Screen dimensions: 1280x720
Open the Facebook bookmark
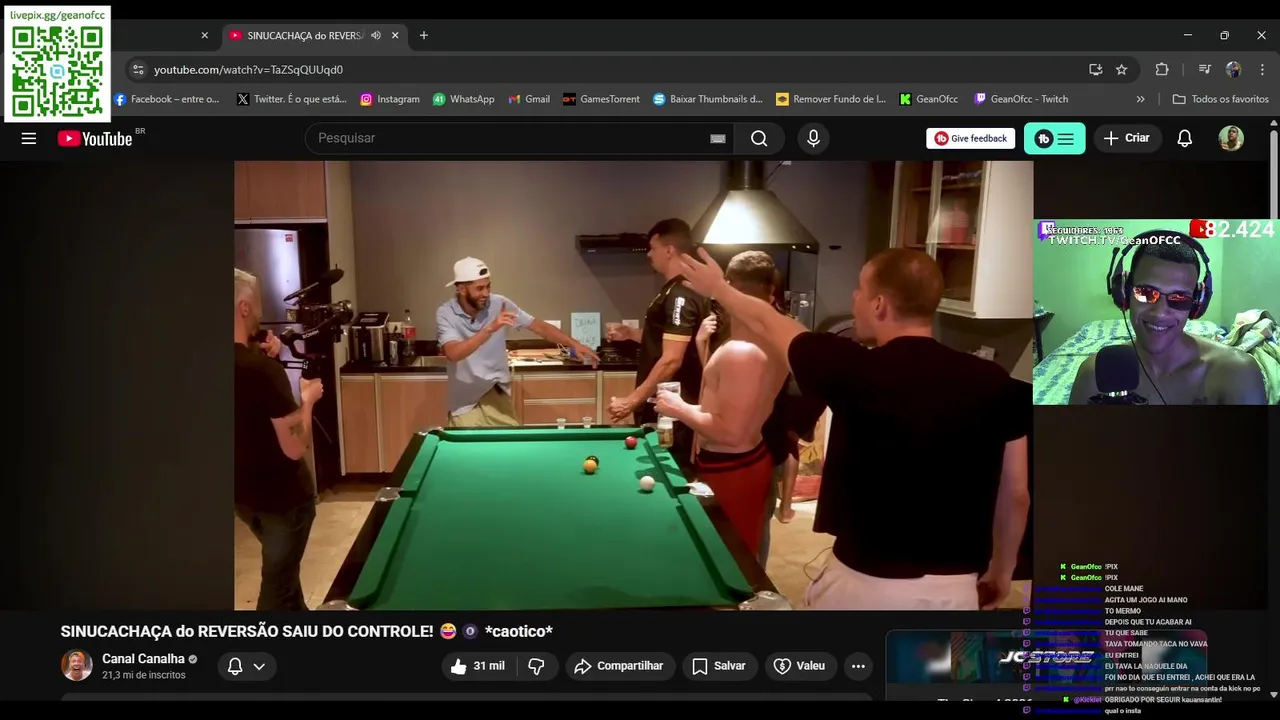point(167,99)
